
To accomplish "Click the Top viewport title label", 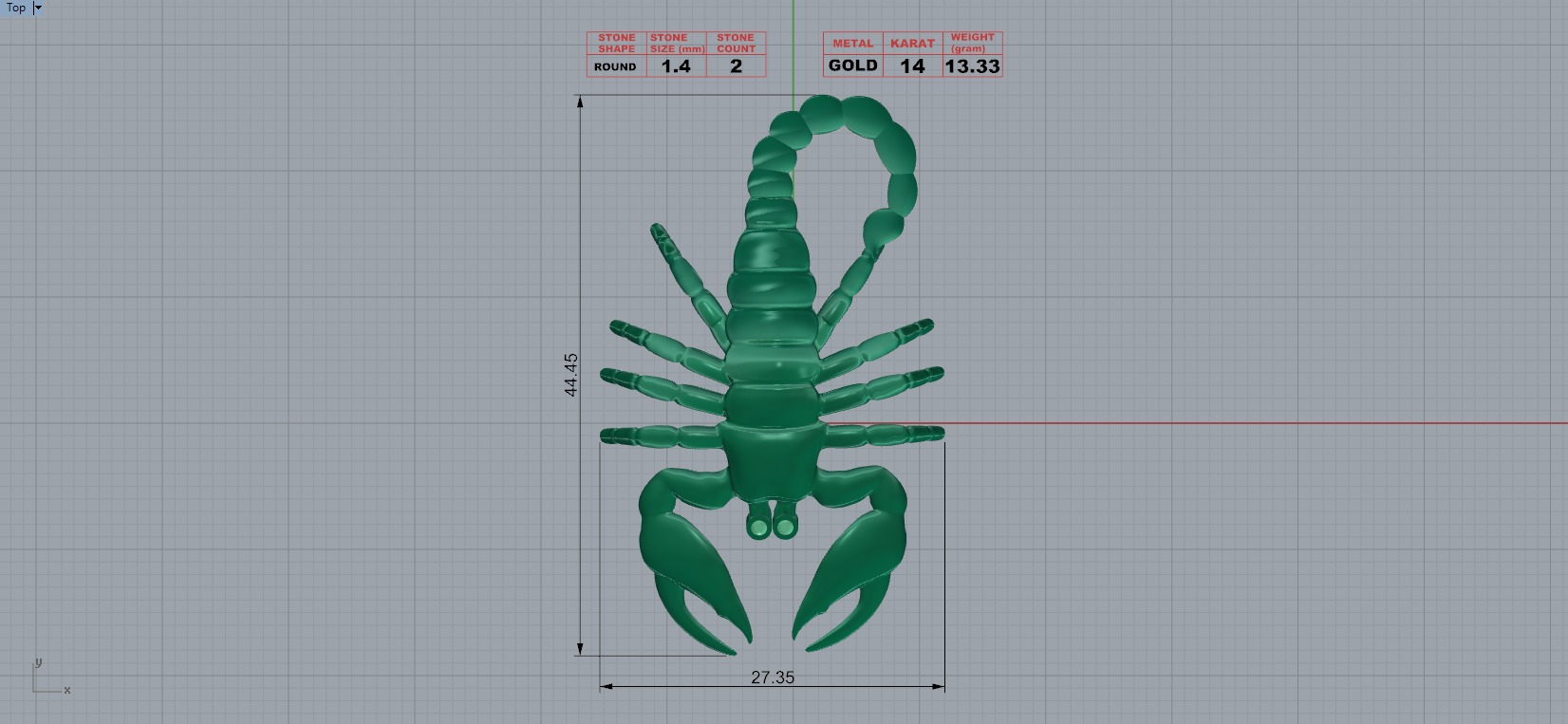I will tap(16, 8).
